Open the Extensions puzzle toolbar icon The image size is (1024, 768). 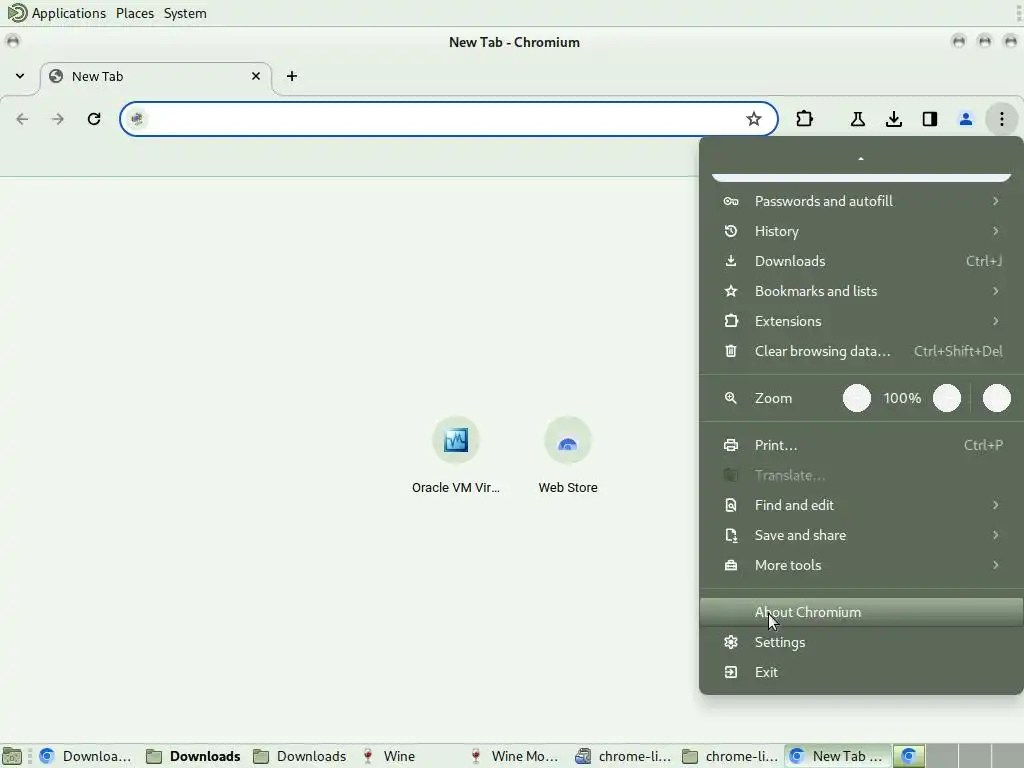(805, 119)
